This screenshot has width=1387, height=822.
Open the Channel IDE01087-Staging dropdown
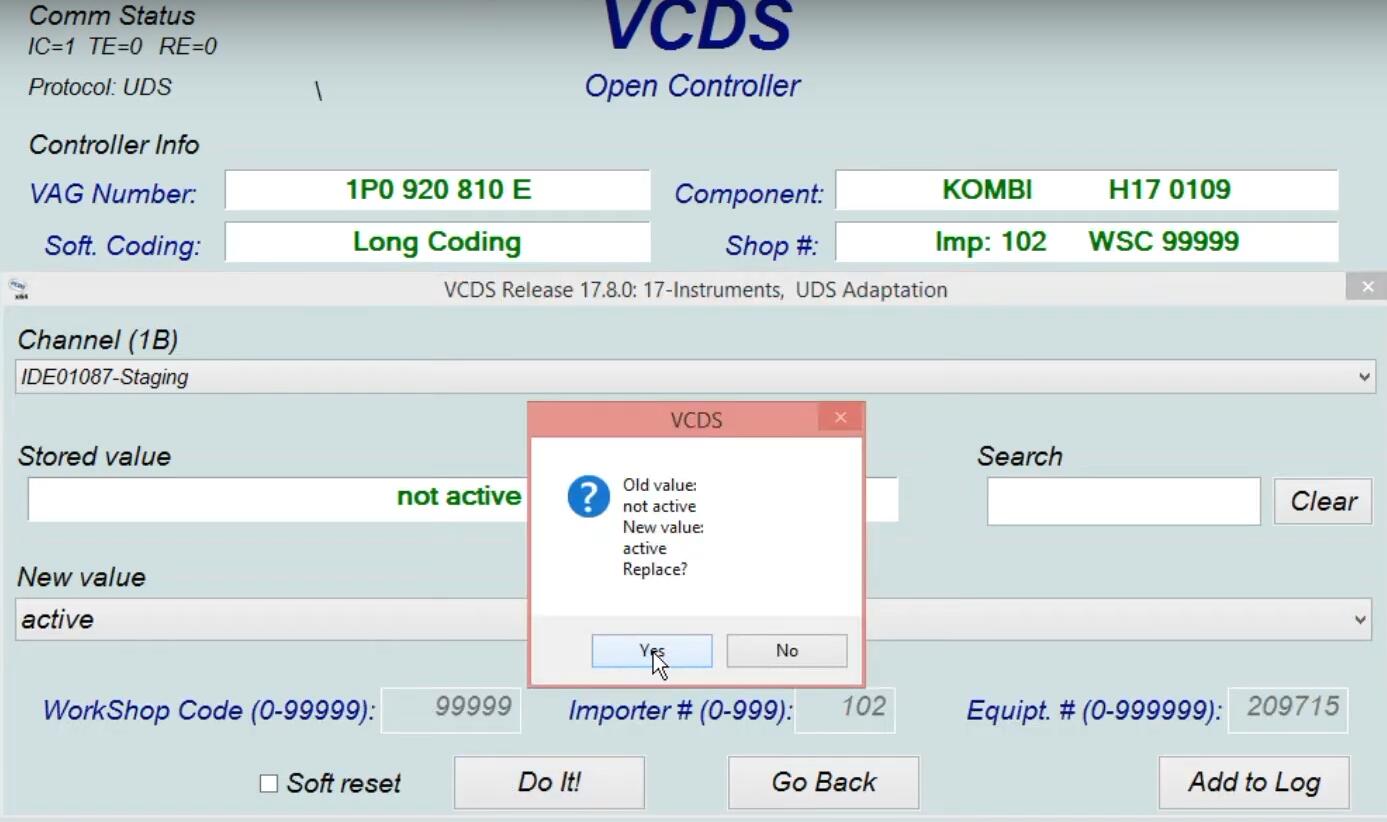[695, 377]
